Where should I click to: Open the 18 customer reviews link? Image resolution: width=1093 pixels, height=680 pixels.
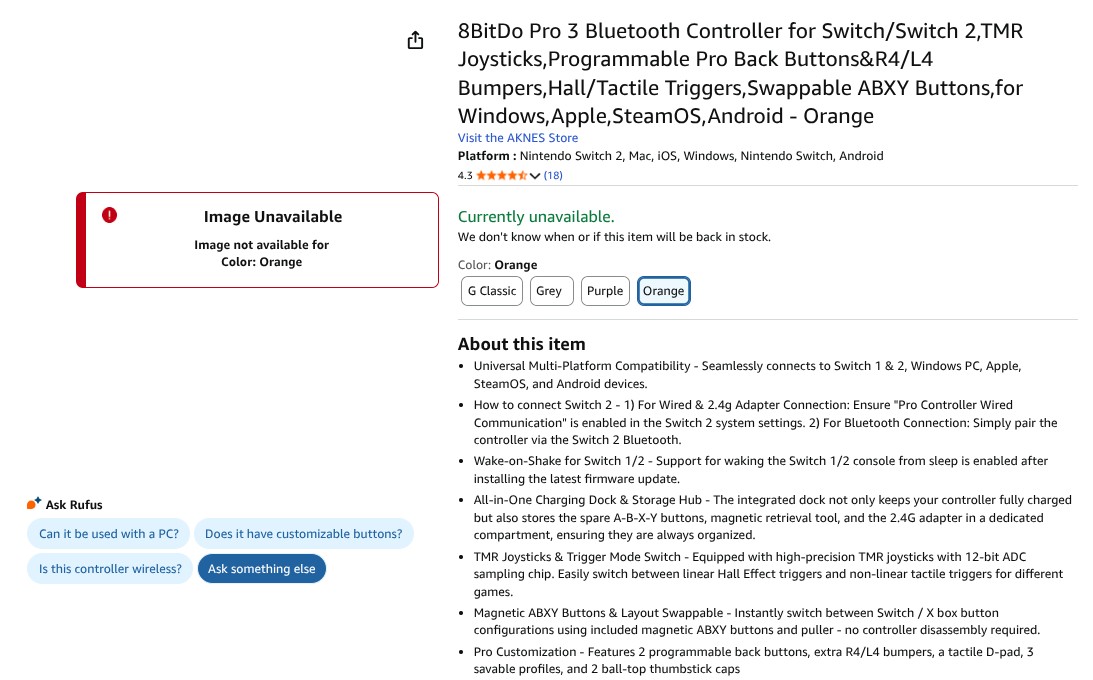553,176
